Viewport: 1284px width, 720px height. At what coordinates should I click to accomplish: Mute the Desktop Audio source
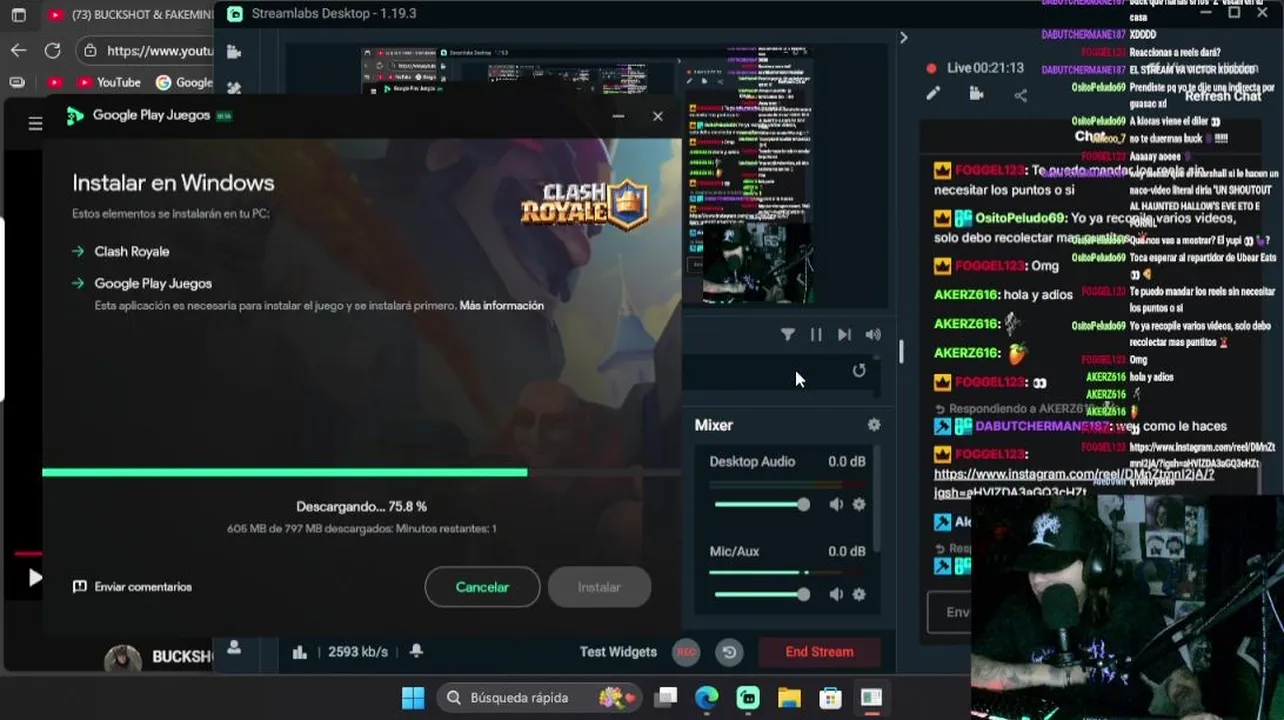point(836,505)
